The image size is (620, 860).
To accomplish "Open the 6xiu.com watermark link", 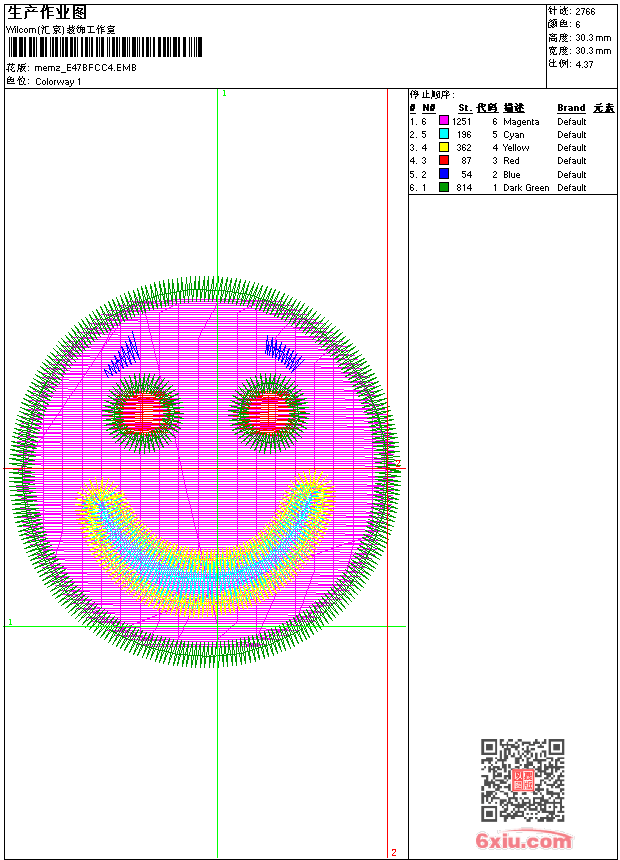I will (524, 841).
